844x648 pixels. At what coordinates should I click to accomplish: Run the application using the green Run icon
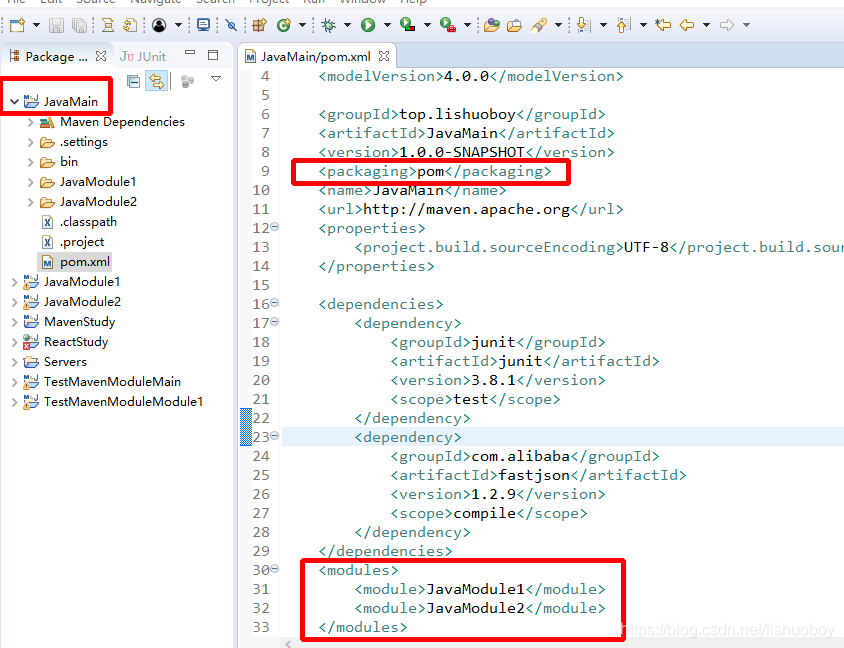[x=370, y=25]
